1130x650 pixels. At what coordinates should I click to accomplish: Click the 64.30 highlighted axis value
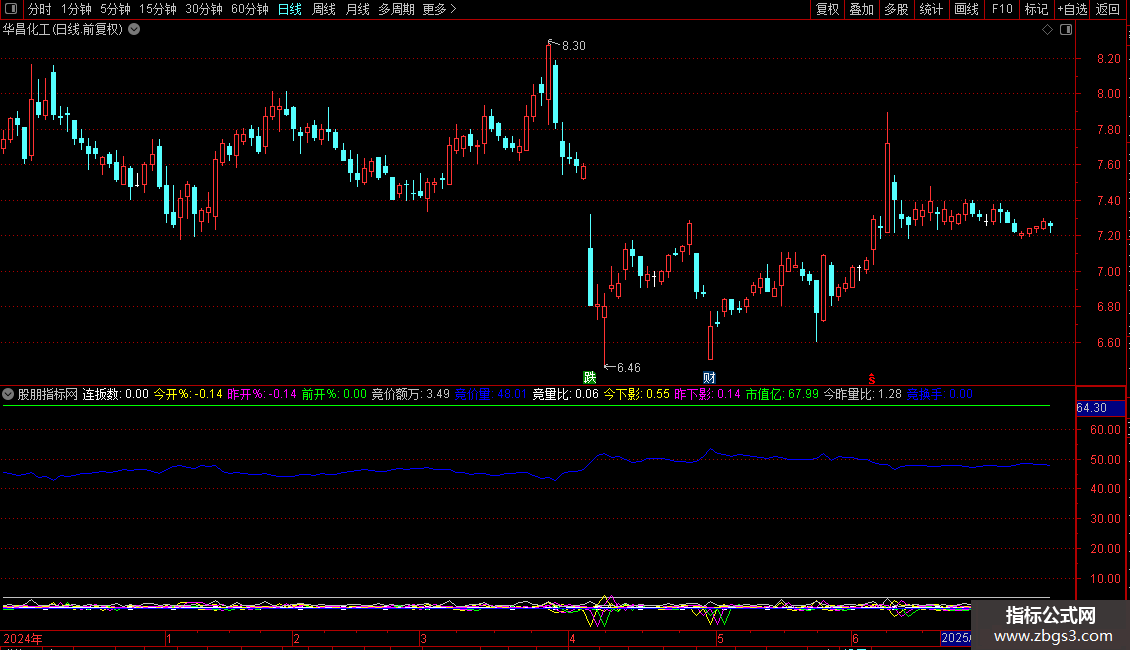coord(1100,408)
